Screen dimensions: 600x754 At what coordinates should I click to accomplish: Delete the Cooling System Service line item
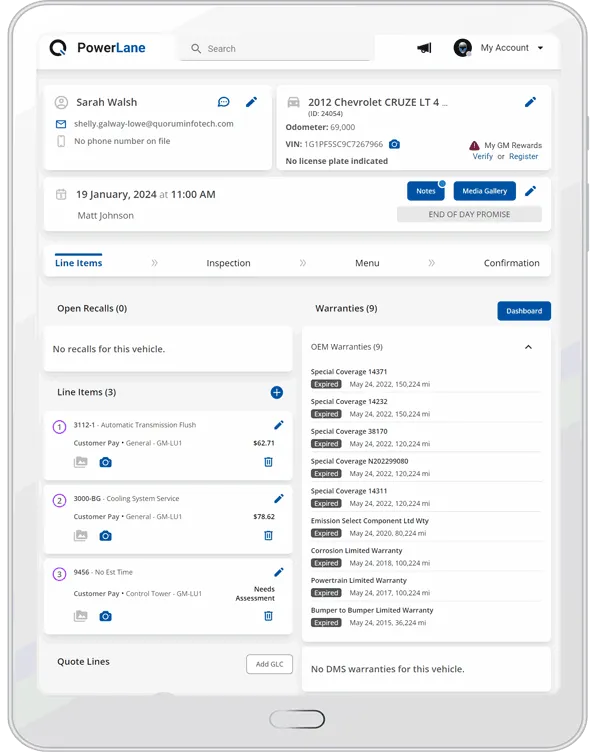(268, 535)
